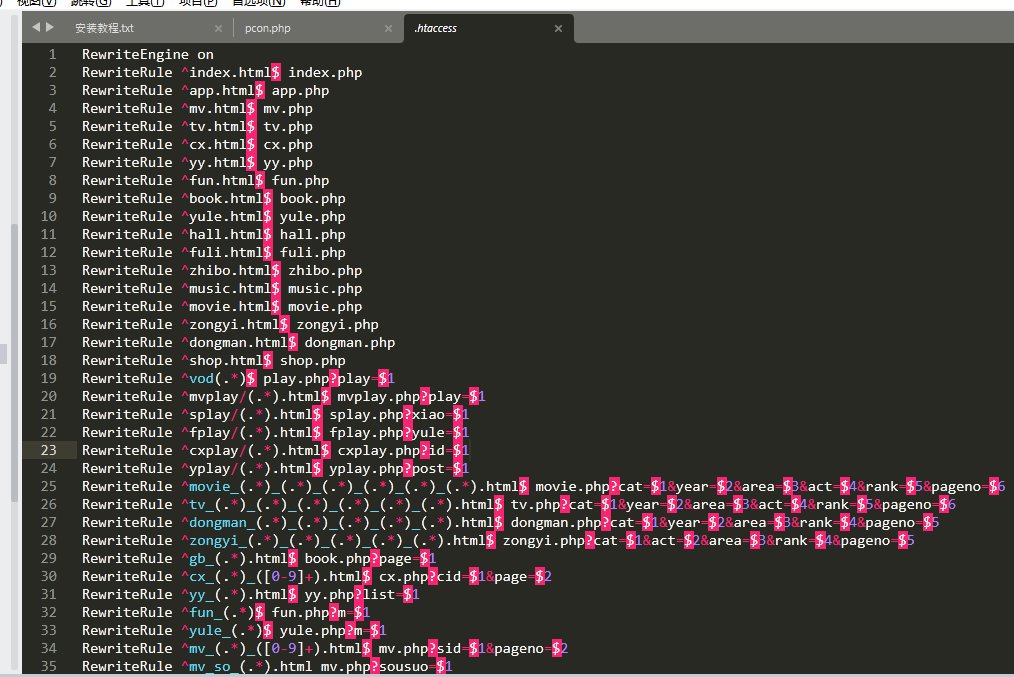Image resolution: width=1014 pixels, height=677 pixels.
Task: Click 'zongyi.php' on line 16
Action: pyautogui.click(x=338, y=325)
